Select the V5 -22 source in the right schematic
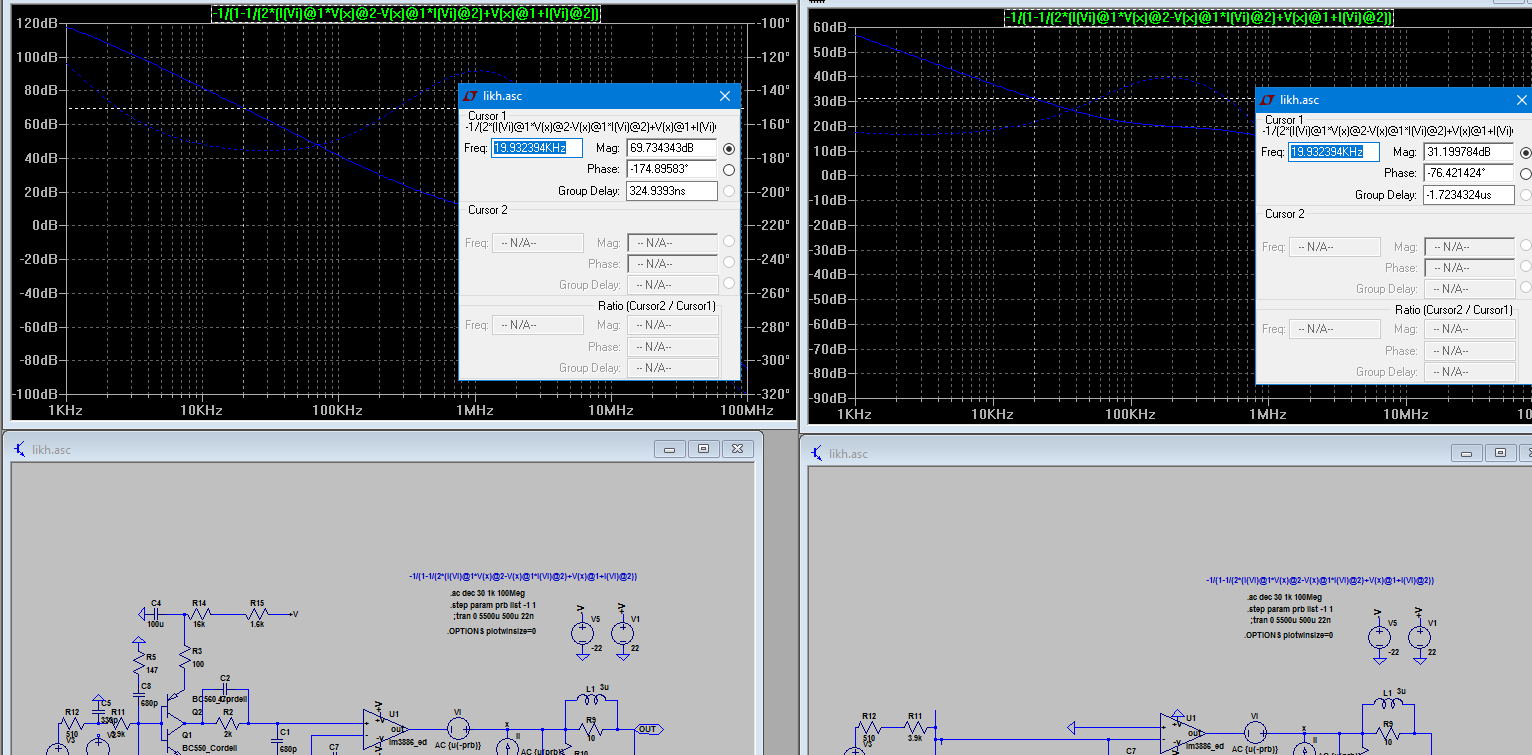The height and width of the screenshot is (755, 1532). (x=1379, y=635)
